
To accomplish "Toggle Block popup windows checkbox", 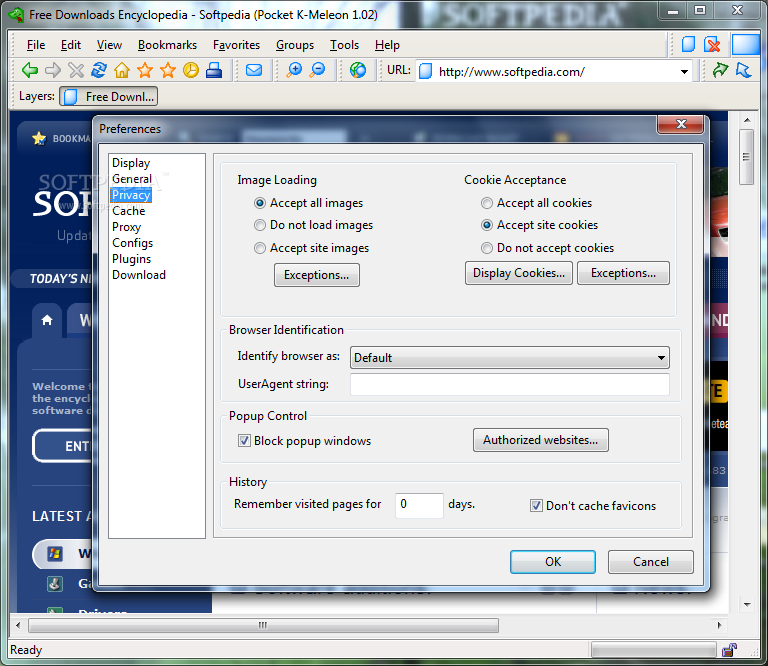I will pyautogui.click(x=244, y=441).
